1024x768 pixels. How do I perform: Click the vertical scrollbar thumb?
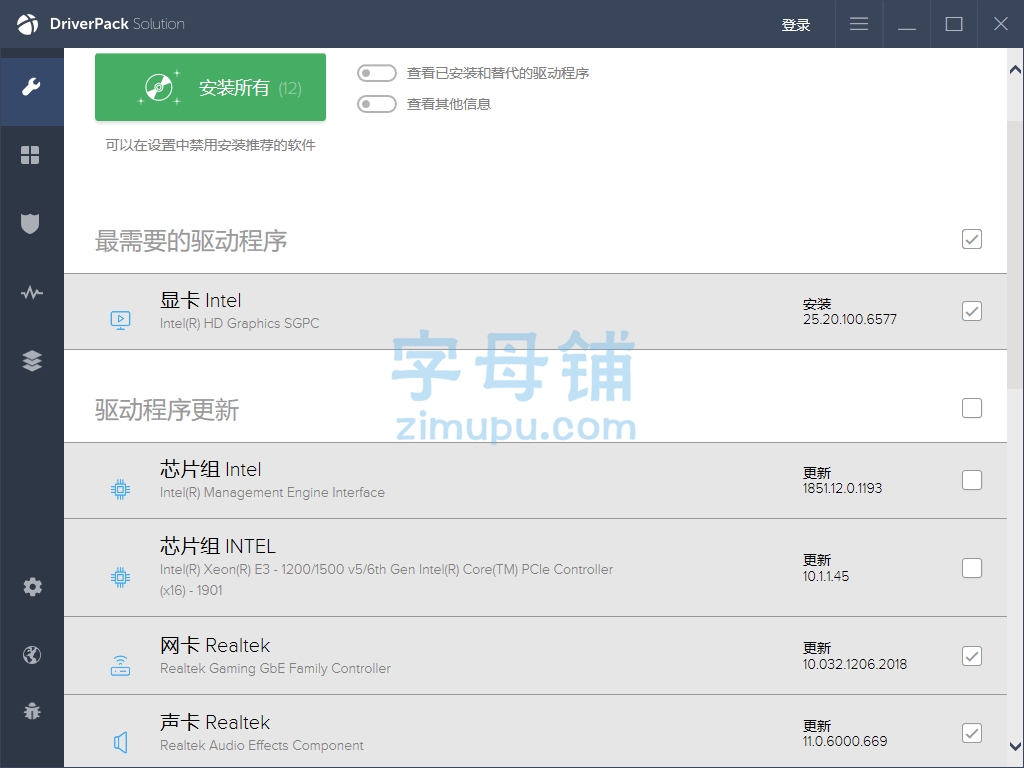(x=1015, y=255)
